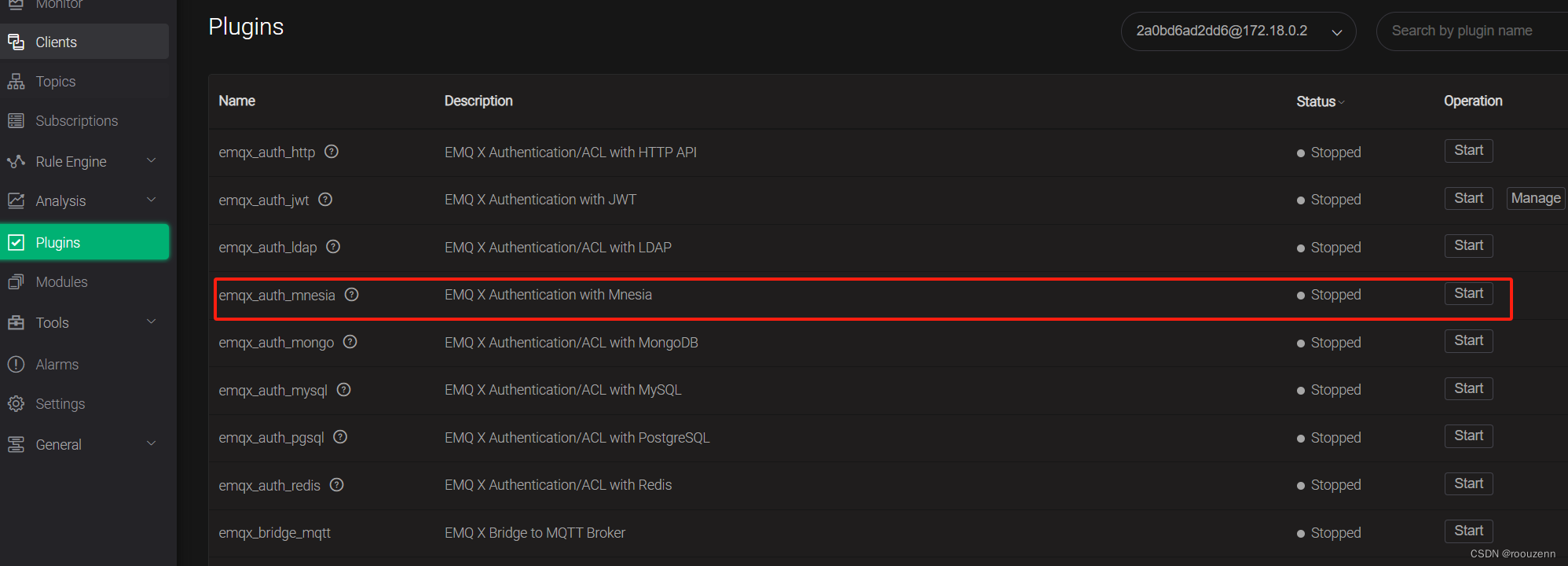Expand the Tools menu chevron

[x=152, y=322]
